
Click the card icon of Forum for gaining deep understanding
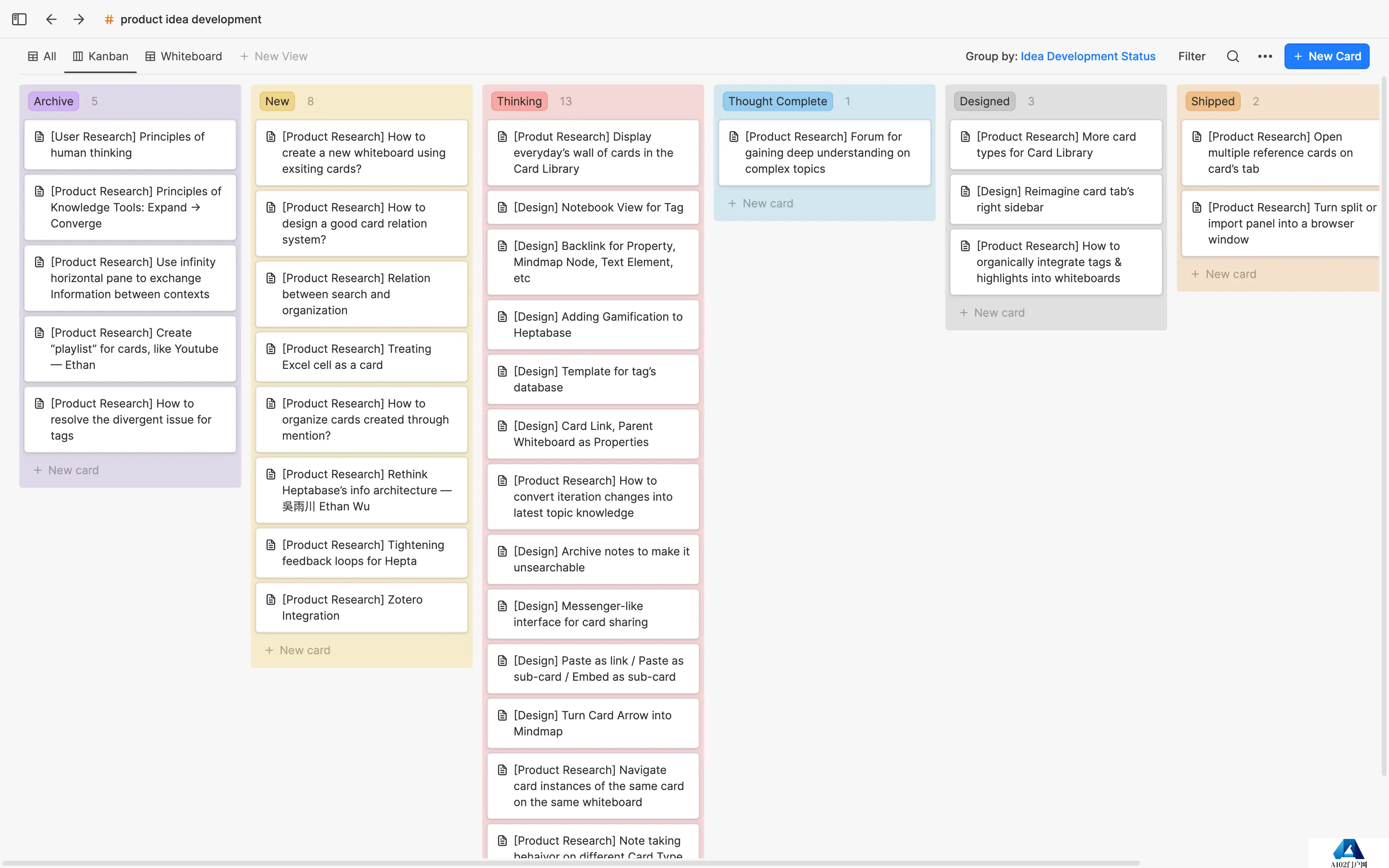pos(733,137)
